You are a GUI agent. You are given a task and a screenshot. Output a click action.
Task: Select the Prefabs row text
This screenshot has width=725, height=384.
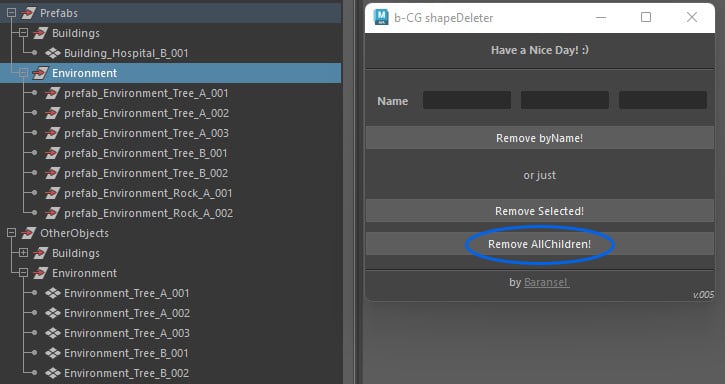59,13
